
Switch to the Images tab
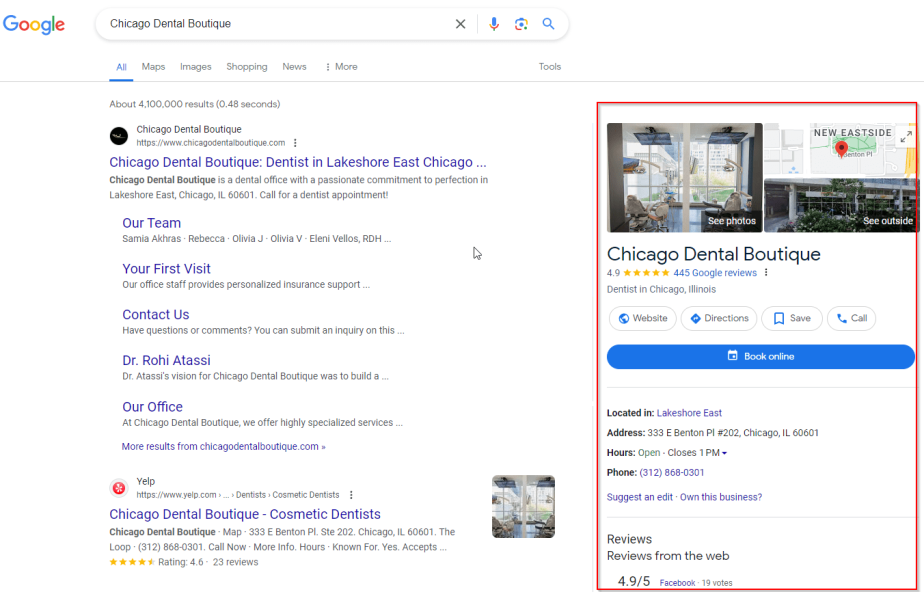[196, 67]
